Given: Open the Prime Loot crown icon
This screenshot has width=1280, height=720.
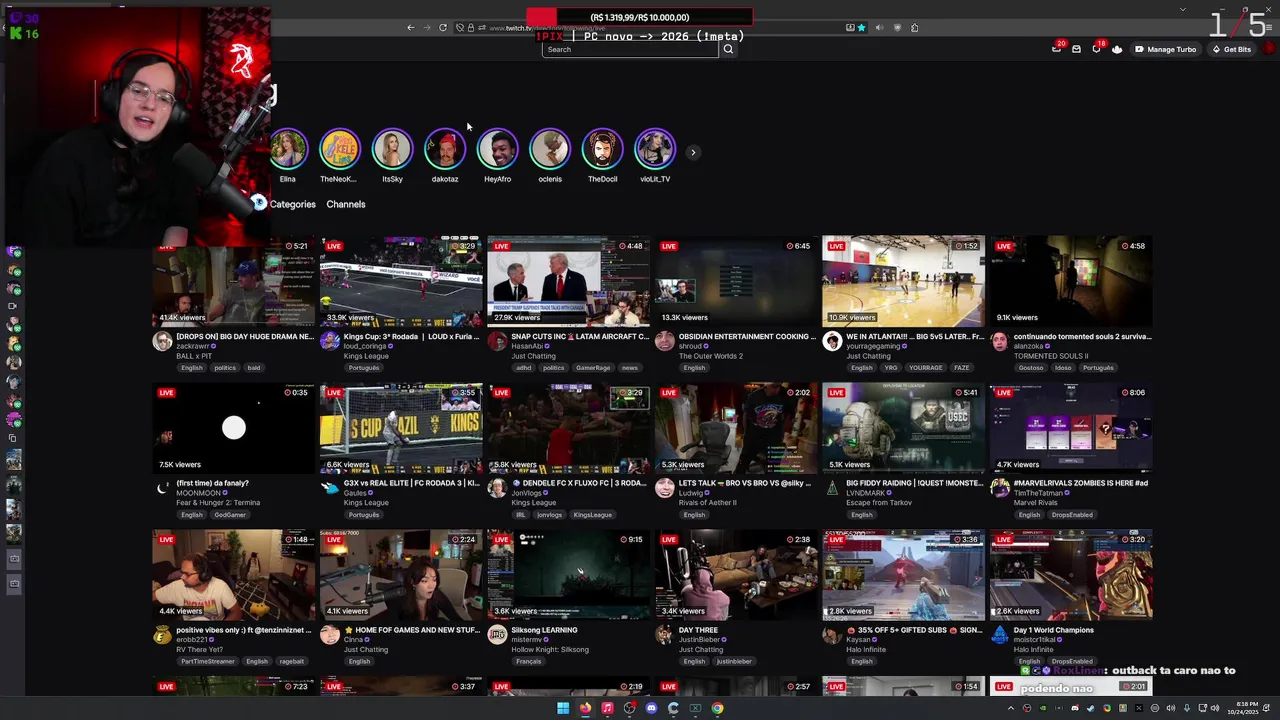Looking at the screenshot, I should tap(1117, 49).
